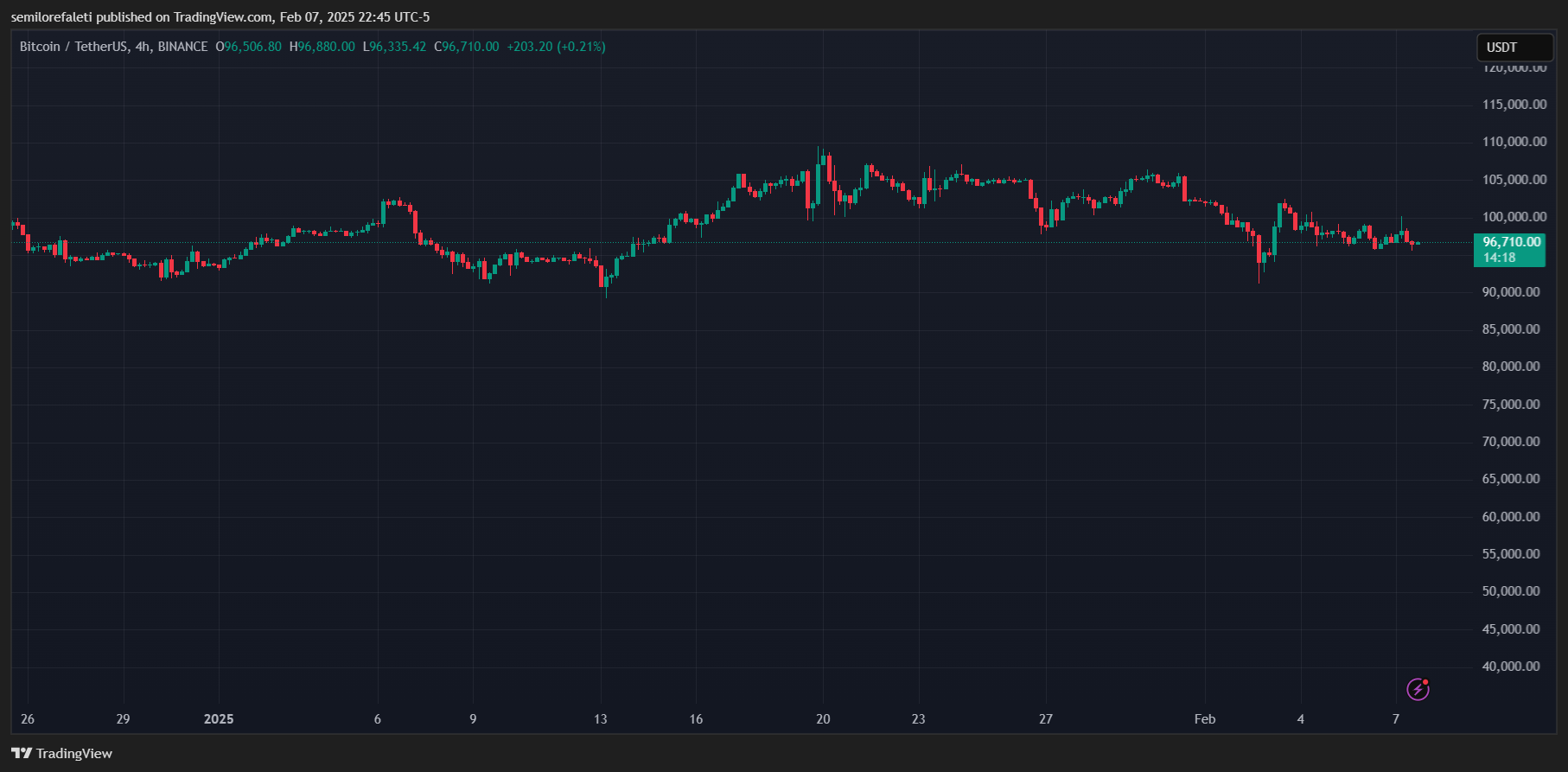Image resolution: width=1568 pixels, height=772 pixels.
Task: Select the 2025 date marker on time axis
Action: point(219,719)
